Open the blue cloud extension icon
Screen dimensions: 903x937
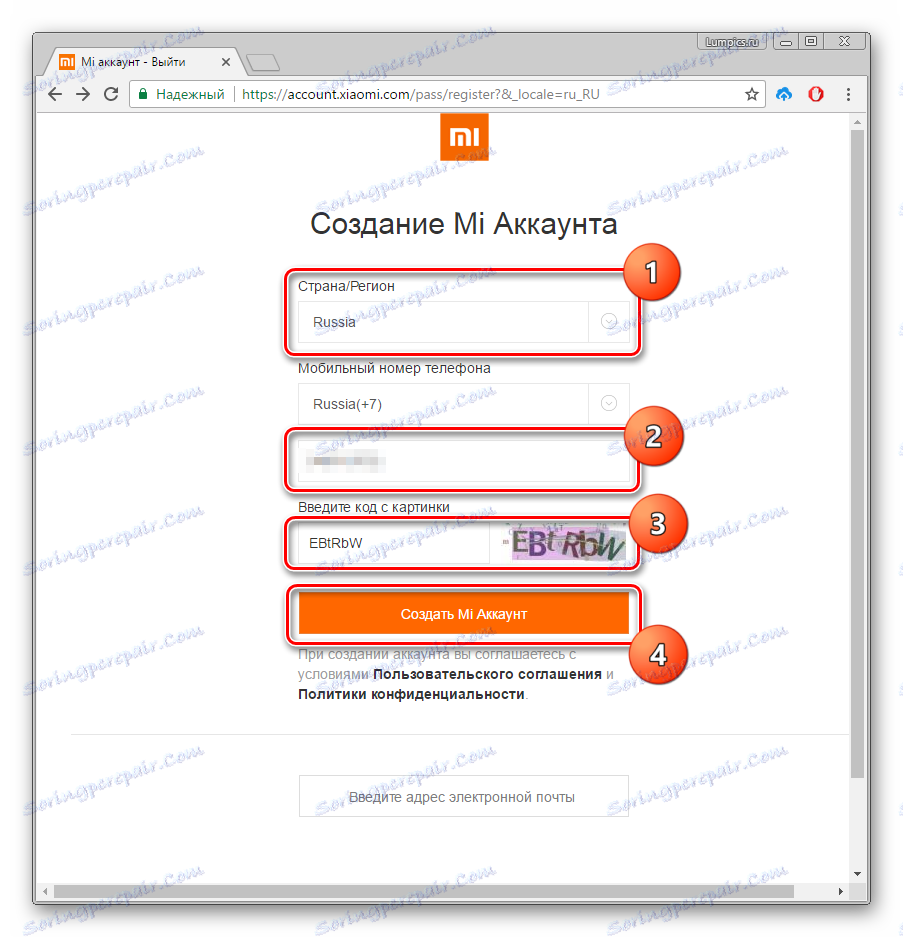coord(784,94)
